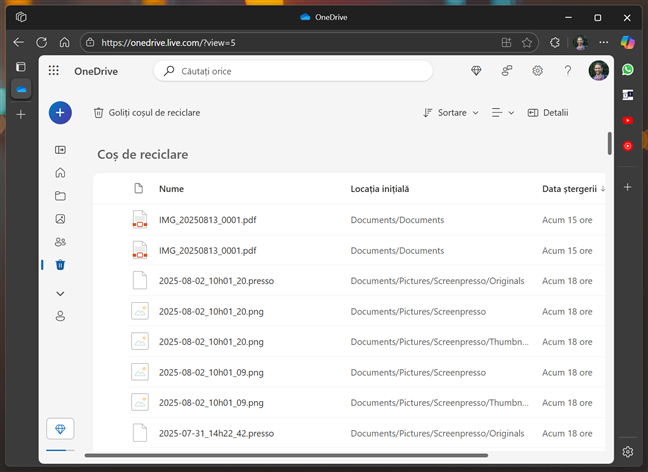Toggle vertical tabs panel icon

[x=21, y=67]
